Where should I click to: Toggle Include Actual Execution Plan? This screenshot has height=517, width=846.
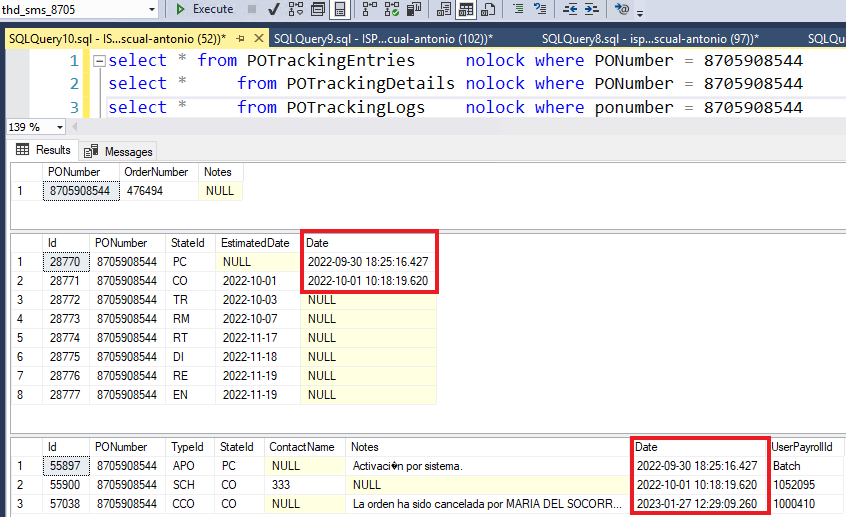click(369, 9)
